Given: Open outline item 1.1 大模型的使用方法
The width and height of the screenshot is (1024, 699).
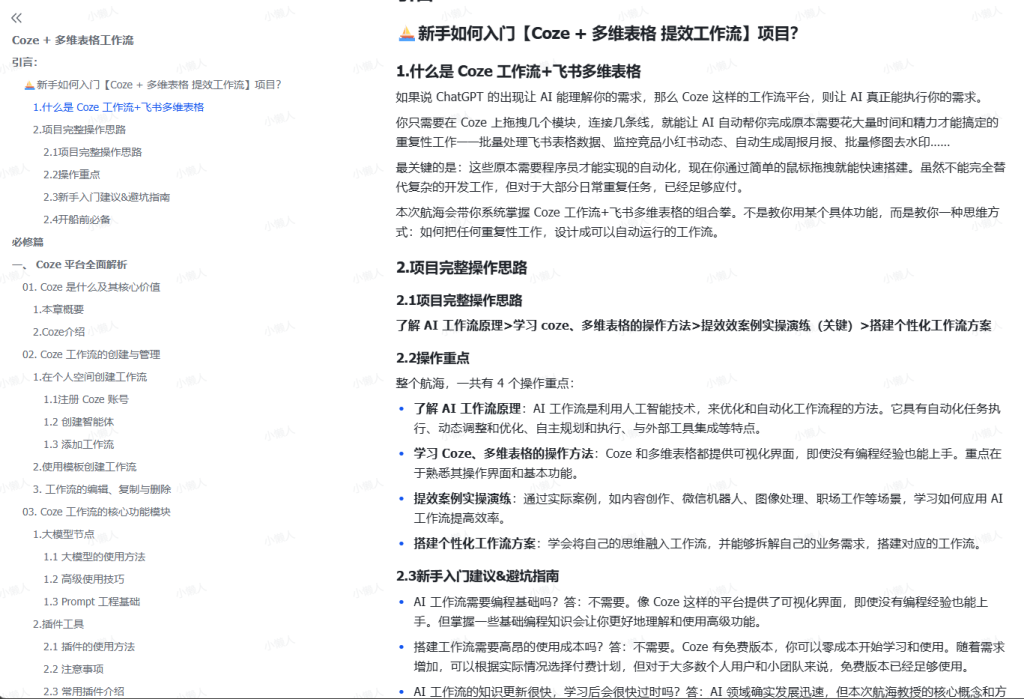Looking at the screenshot, I should [94, 557].
